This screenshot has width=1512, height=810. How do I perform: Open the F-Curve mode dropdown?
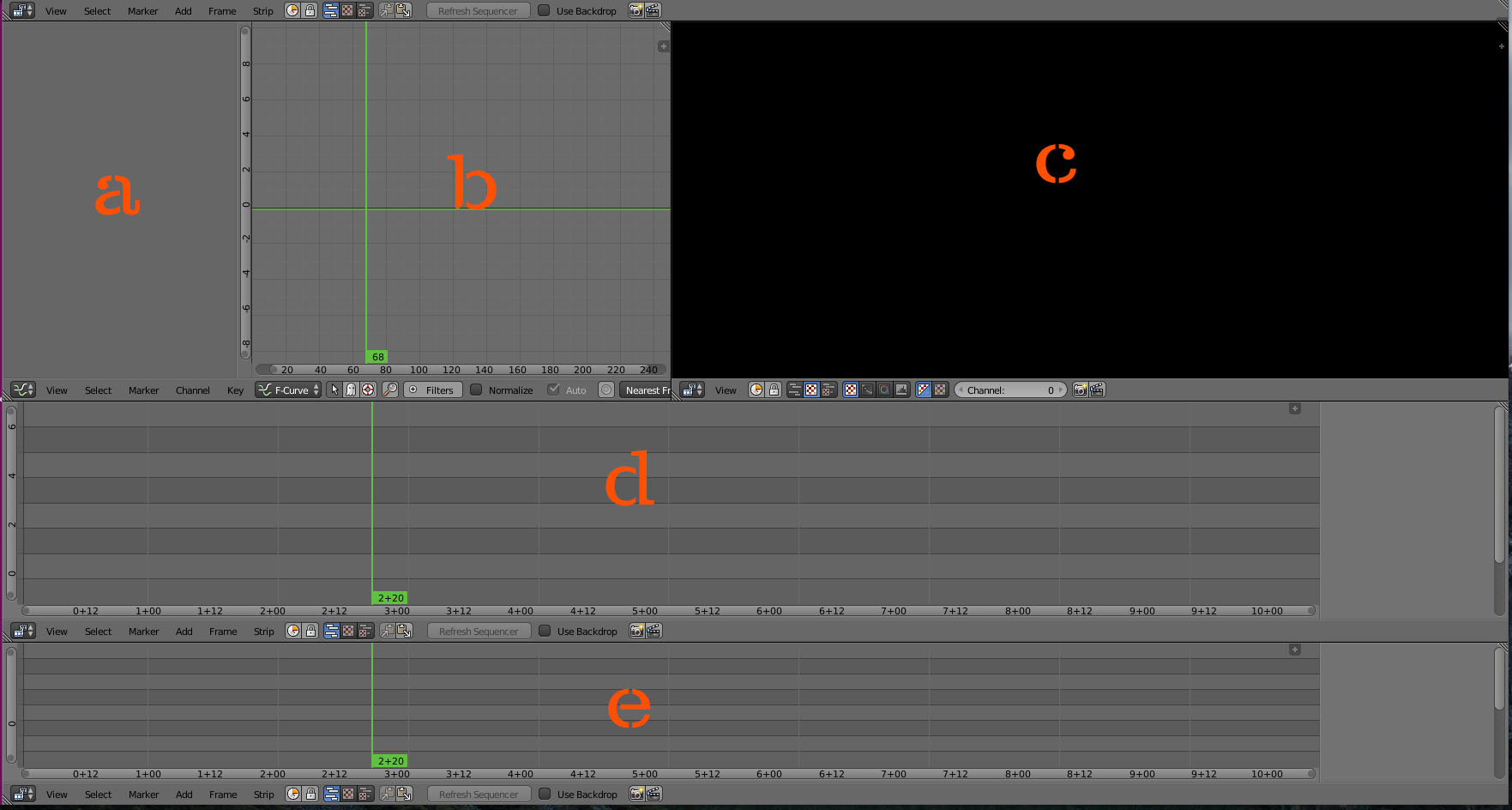point(287,390)
